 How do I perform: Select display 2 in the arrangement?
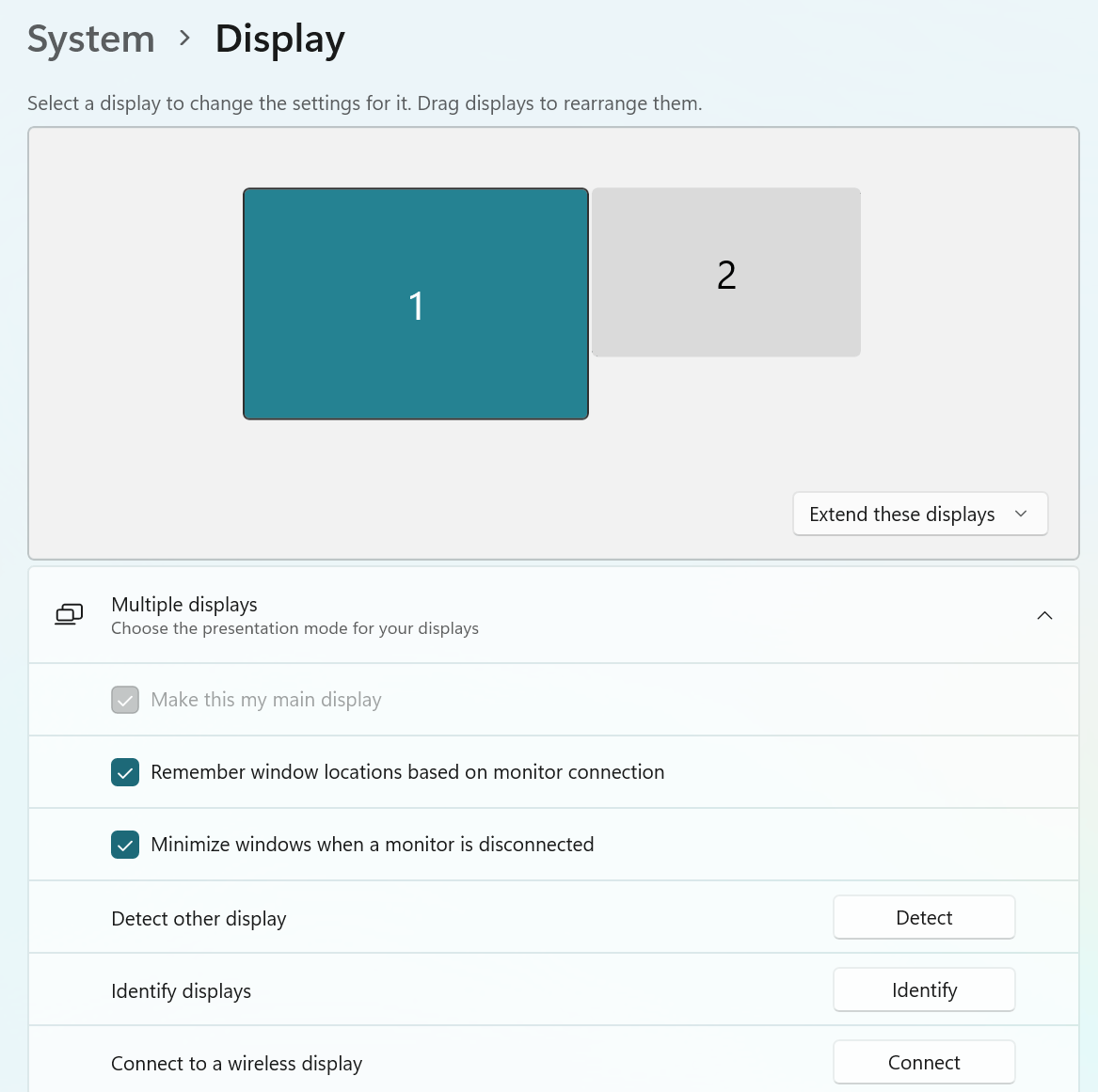(726, 273)
